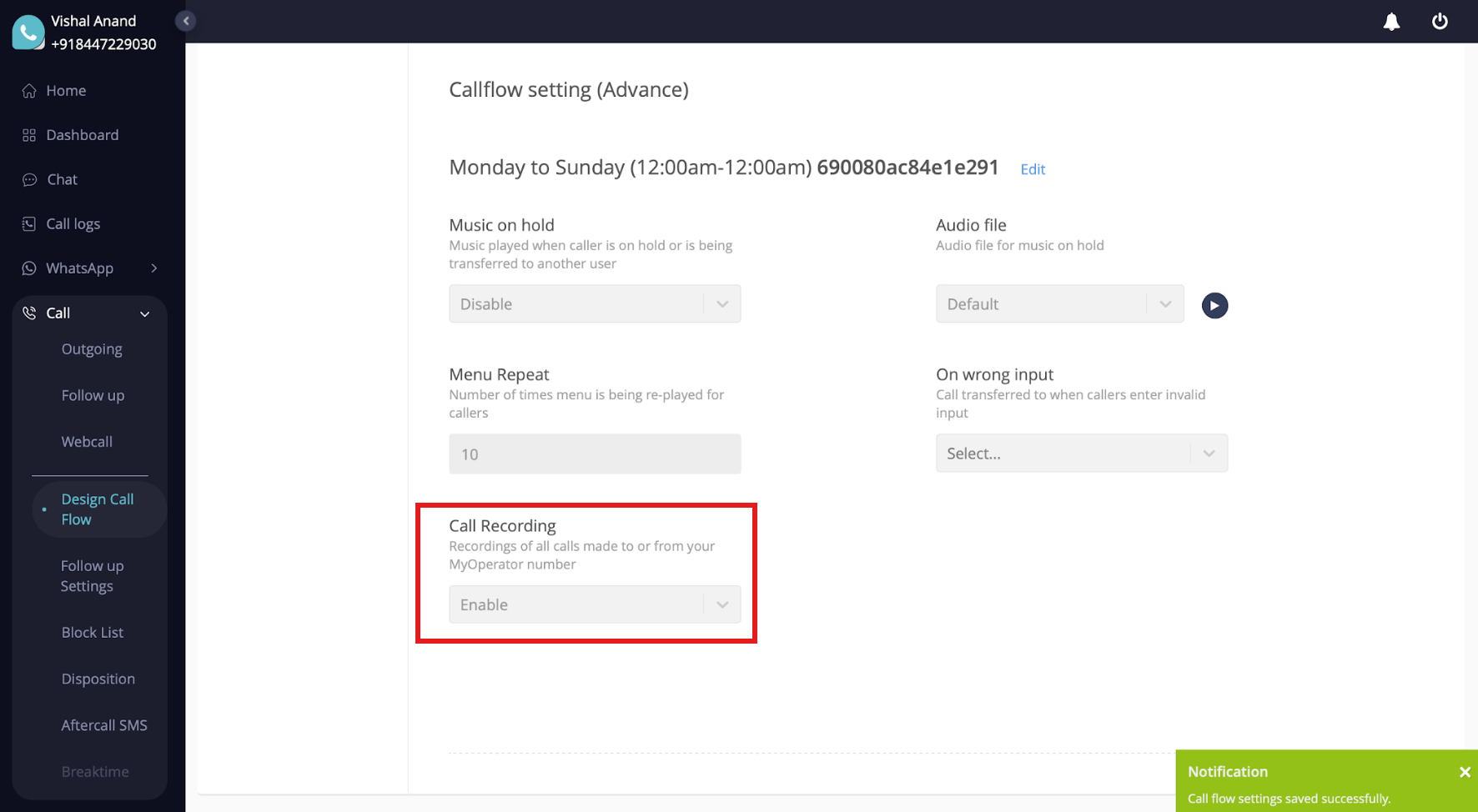This screenshot has width=1478, height=812.
Task: Open the Audio file dropdown
Action: (x=1059, y=304)
